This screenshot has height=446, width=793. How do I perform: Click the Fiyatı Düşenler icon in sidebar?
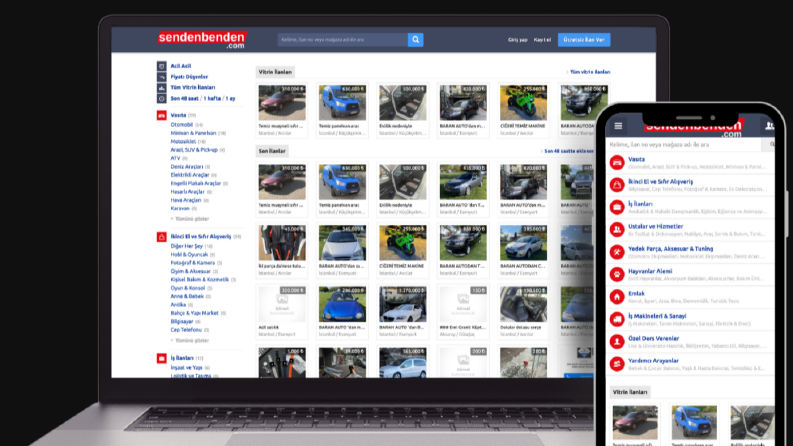click(x=161, y=77)
